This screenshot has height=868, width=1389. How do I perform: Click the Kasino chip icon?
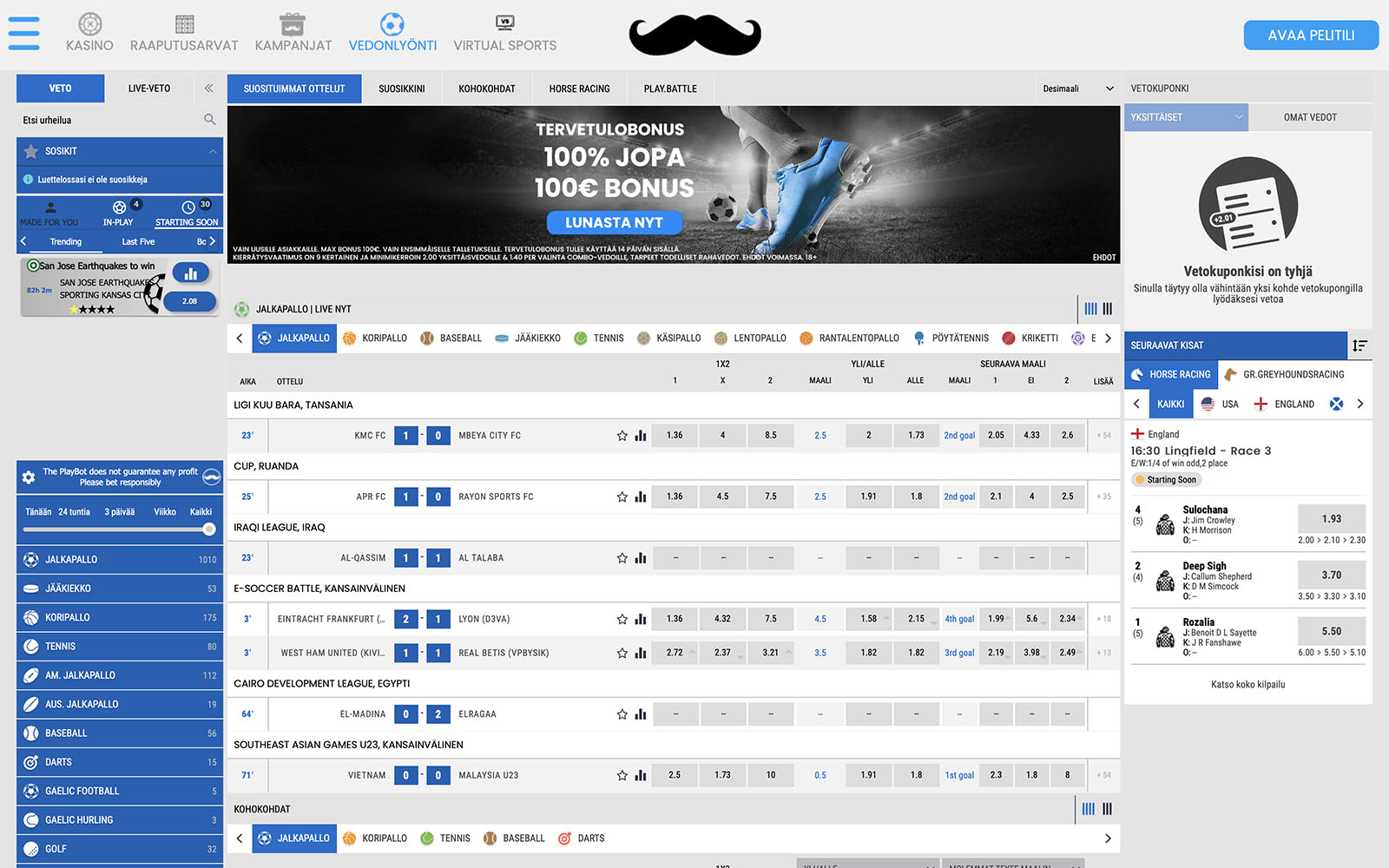point(90,24)
